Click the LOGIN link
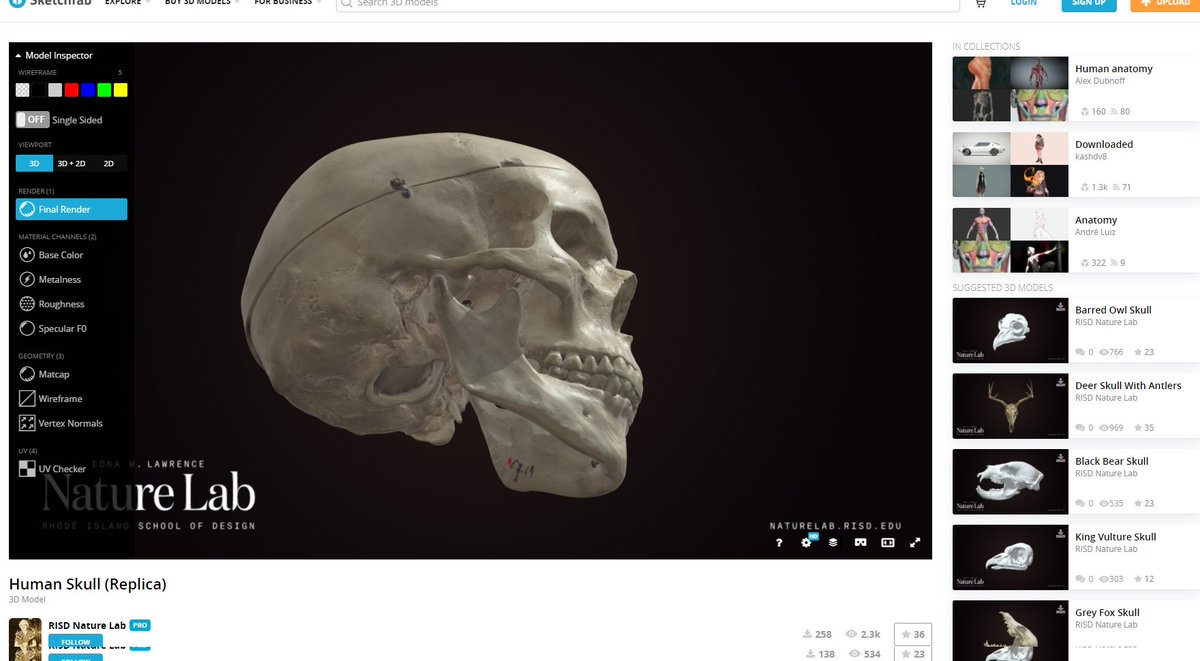Viewport: 1200px width, 661px height. [1024, 3]
